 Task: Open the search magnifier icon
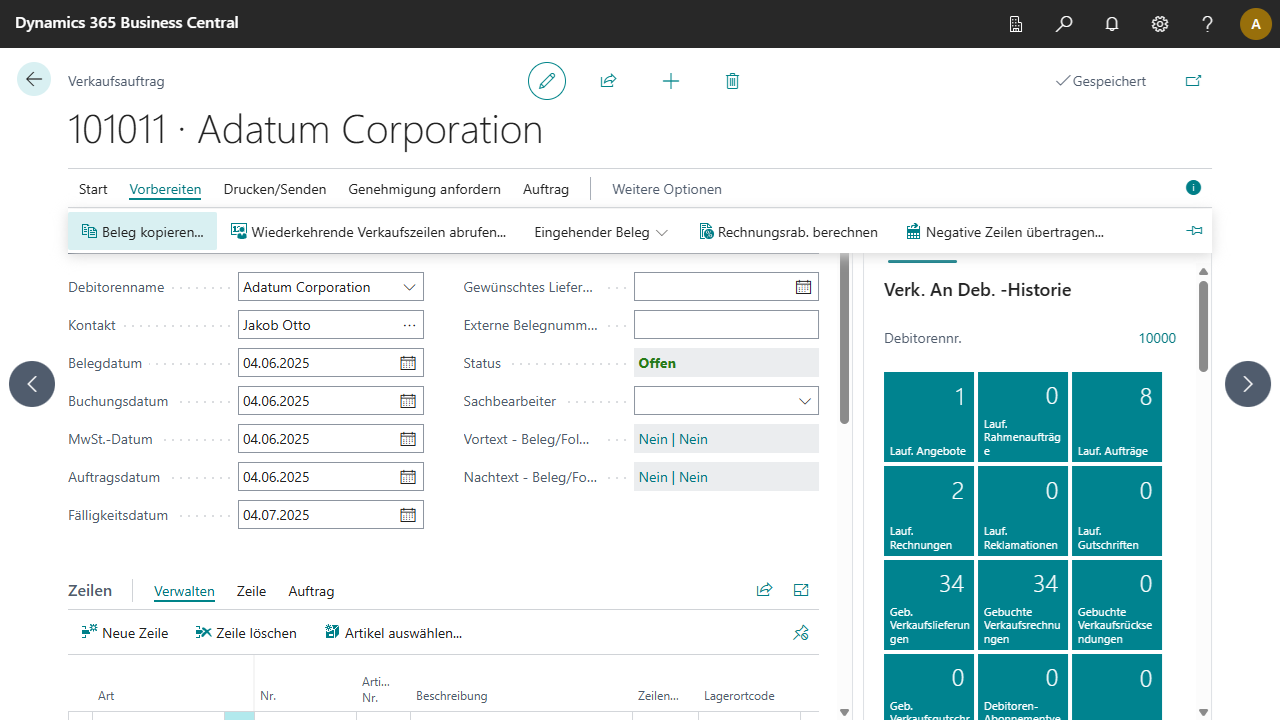point(1064,24)
